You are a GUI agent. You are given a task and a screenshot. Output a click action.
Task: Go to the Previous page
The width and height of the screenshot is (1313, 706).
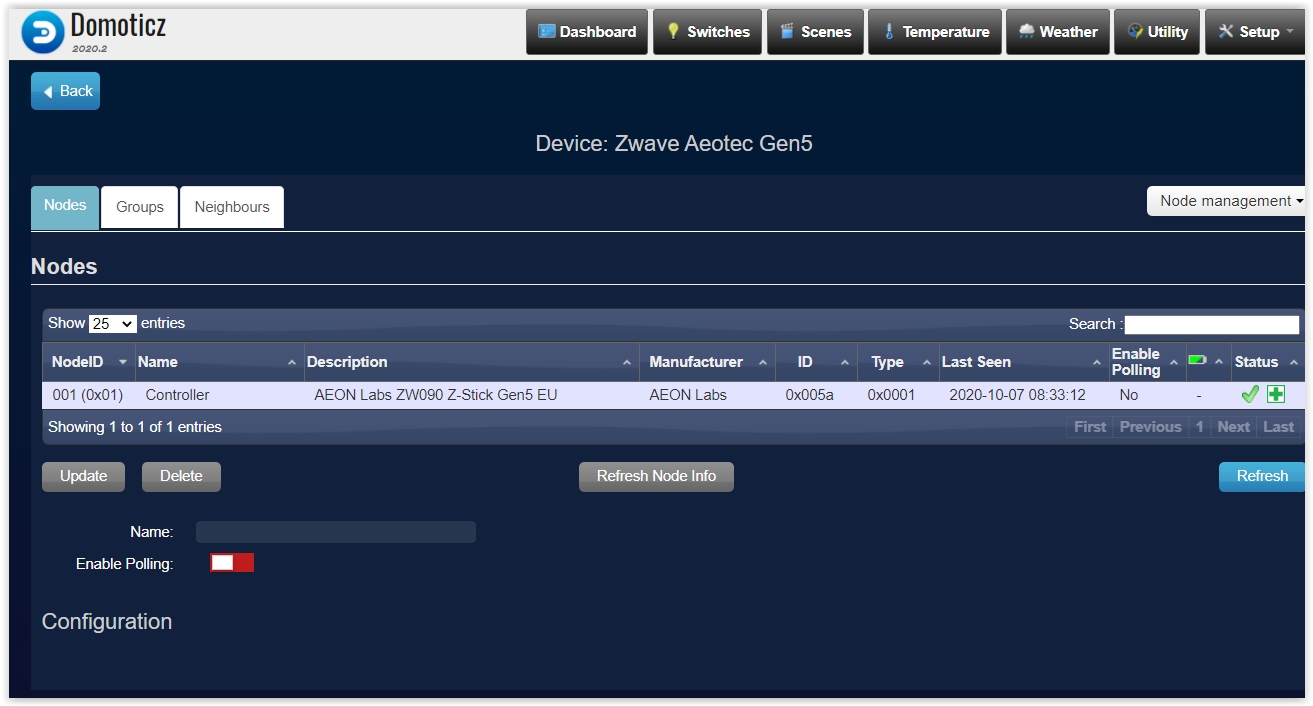1150,427
